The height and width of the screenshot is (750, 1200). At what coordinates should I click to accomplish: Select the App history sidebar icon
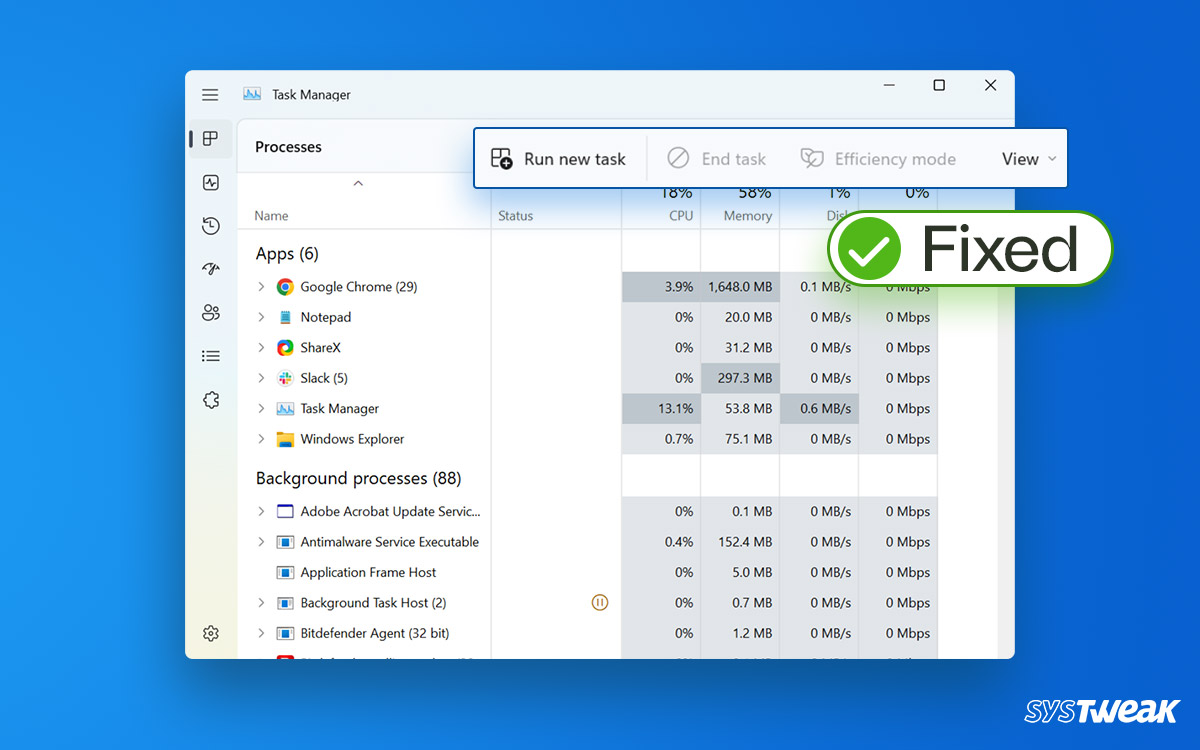(210, 226)
